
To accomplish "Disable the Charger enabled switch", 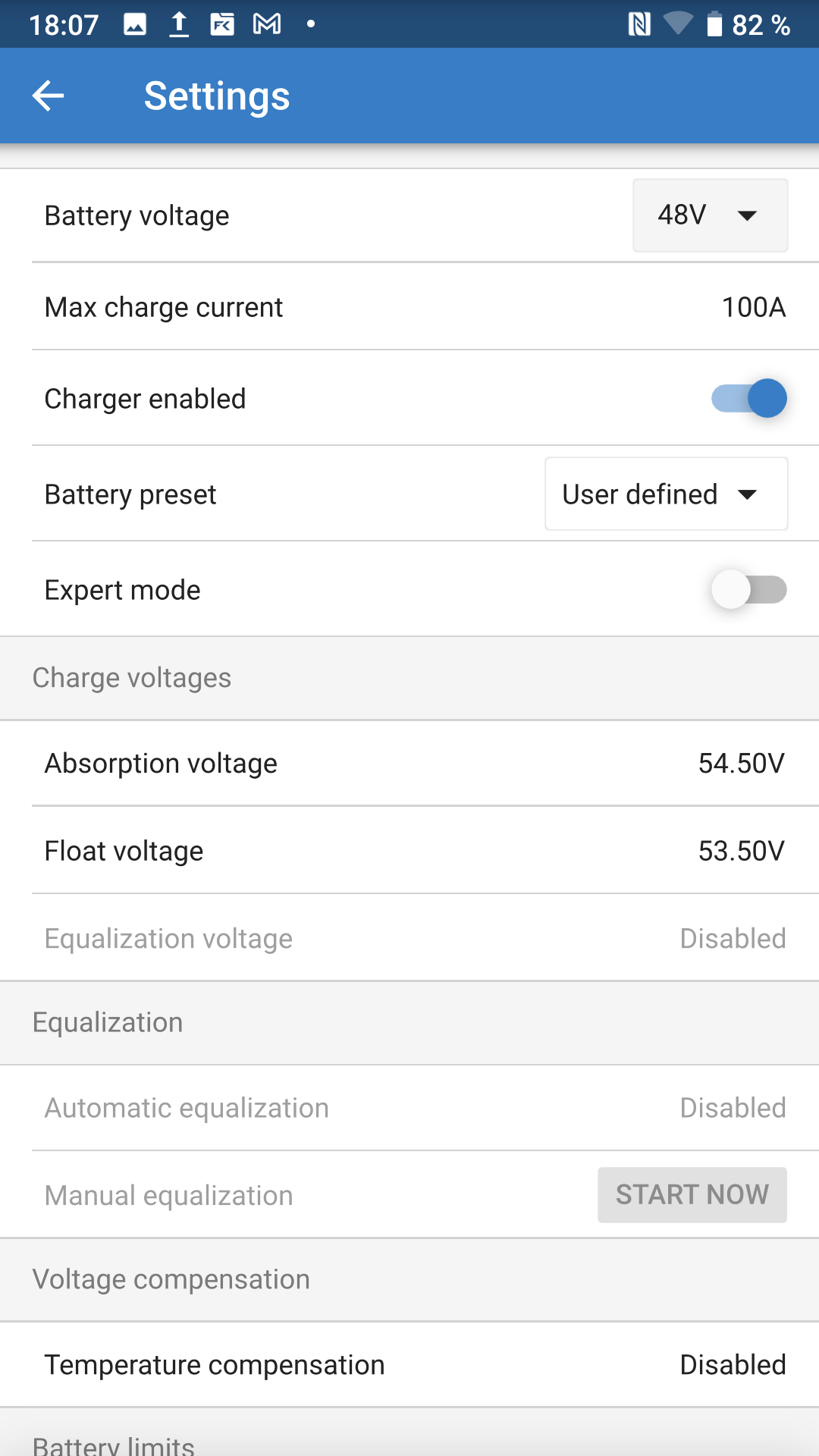I will click(748, 398).
